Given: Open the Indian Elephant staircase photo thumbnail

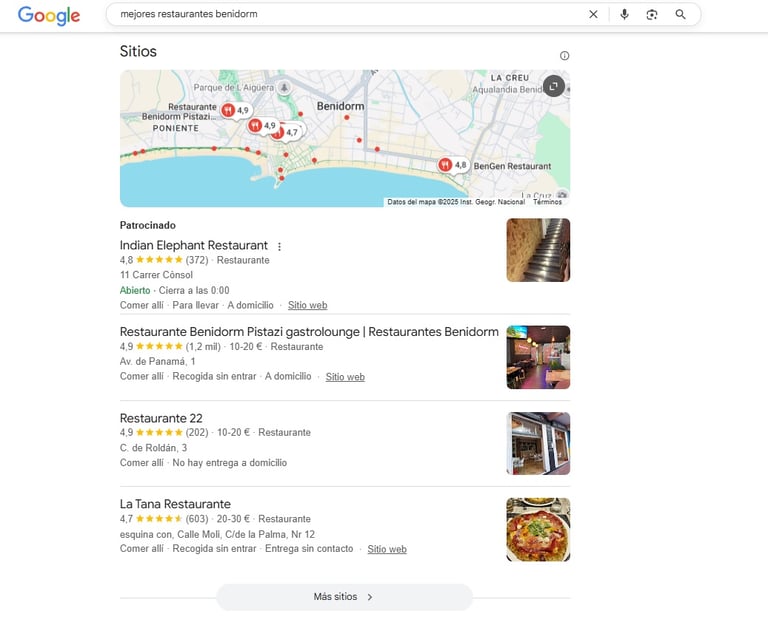Looking at the screenshot, I should 538,250.
